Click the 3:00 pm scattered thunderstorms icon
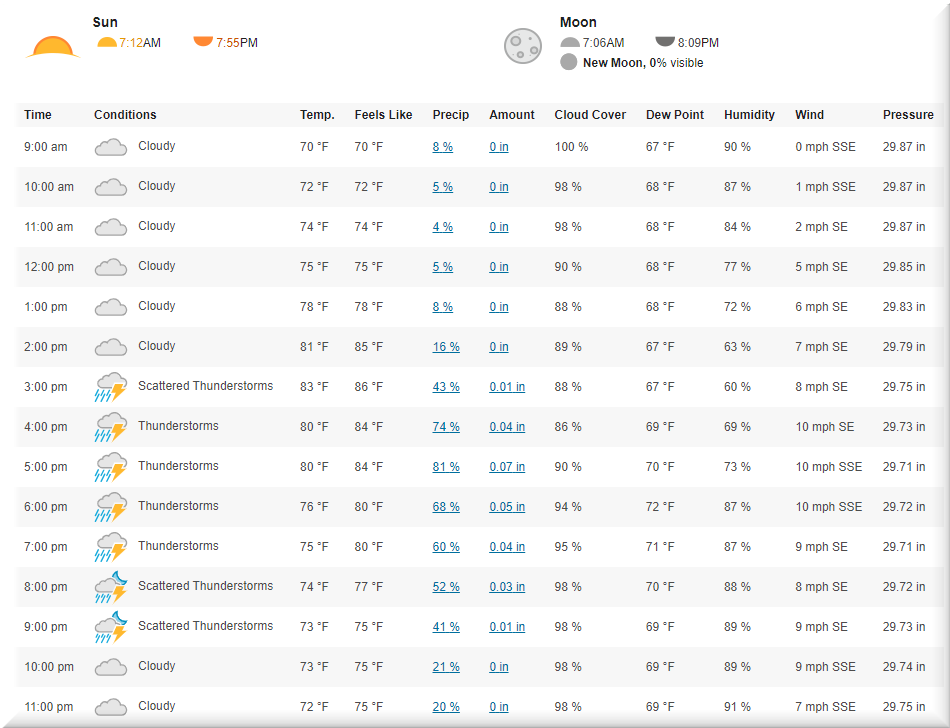 pyautogui.click(x=110, y=387)
